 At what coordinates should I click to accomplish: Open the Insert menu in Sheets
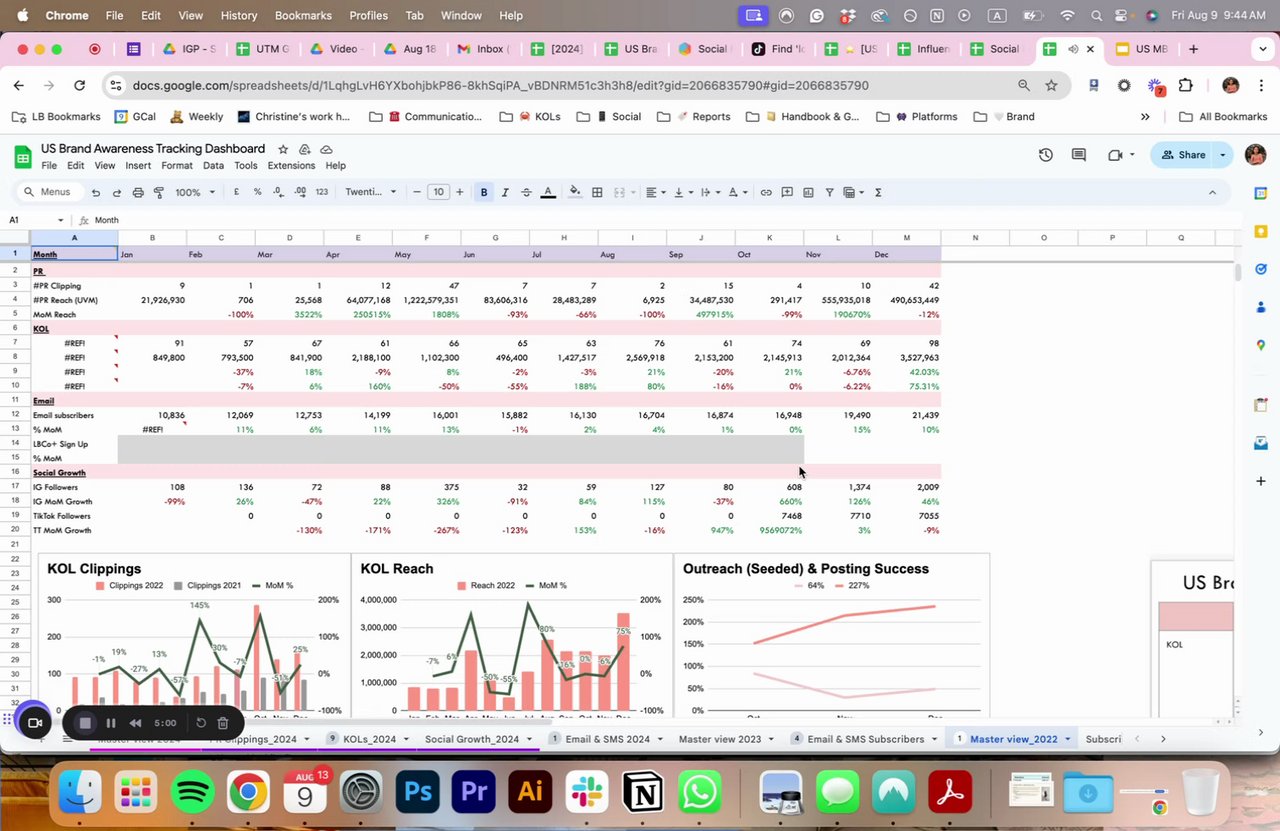click(138, 165)
